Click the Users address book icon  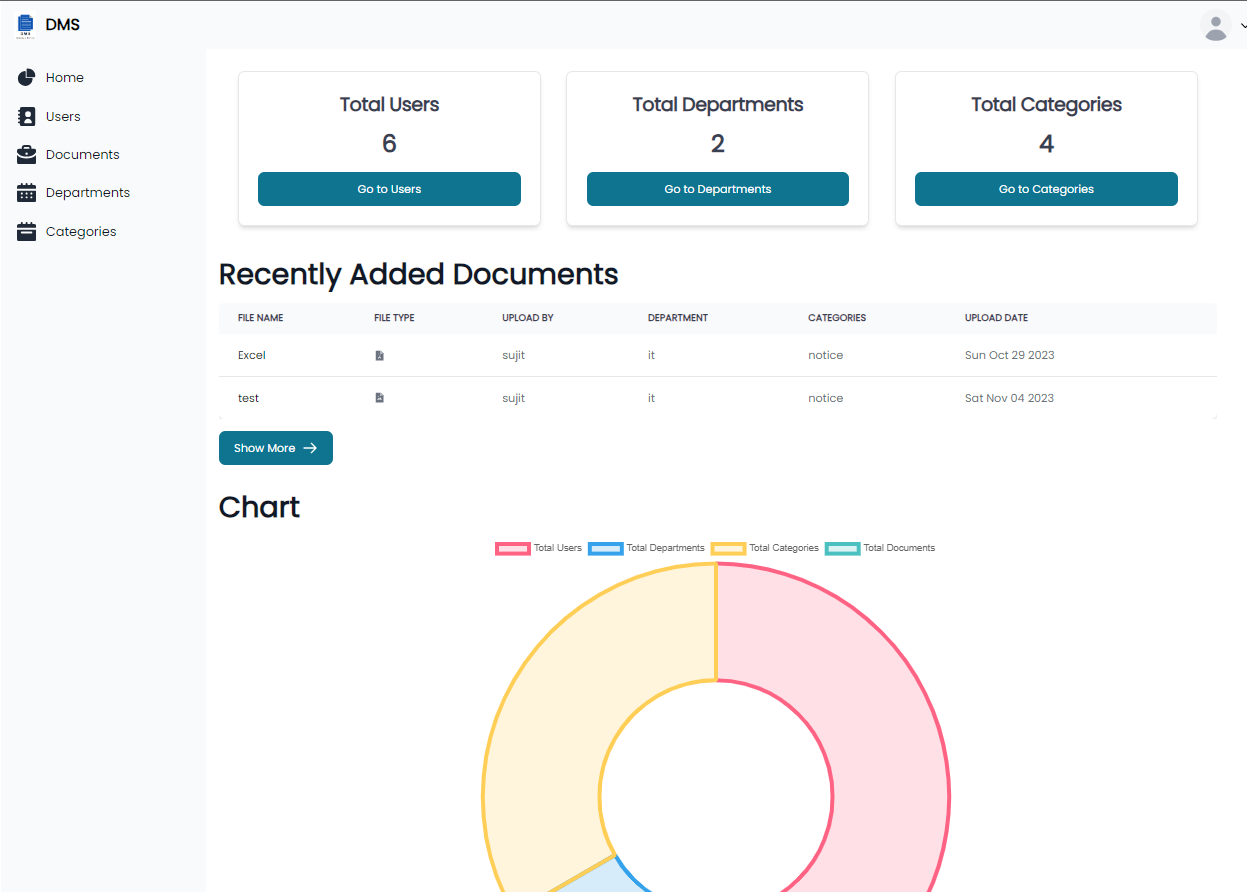27,117
